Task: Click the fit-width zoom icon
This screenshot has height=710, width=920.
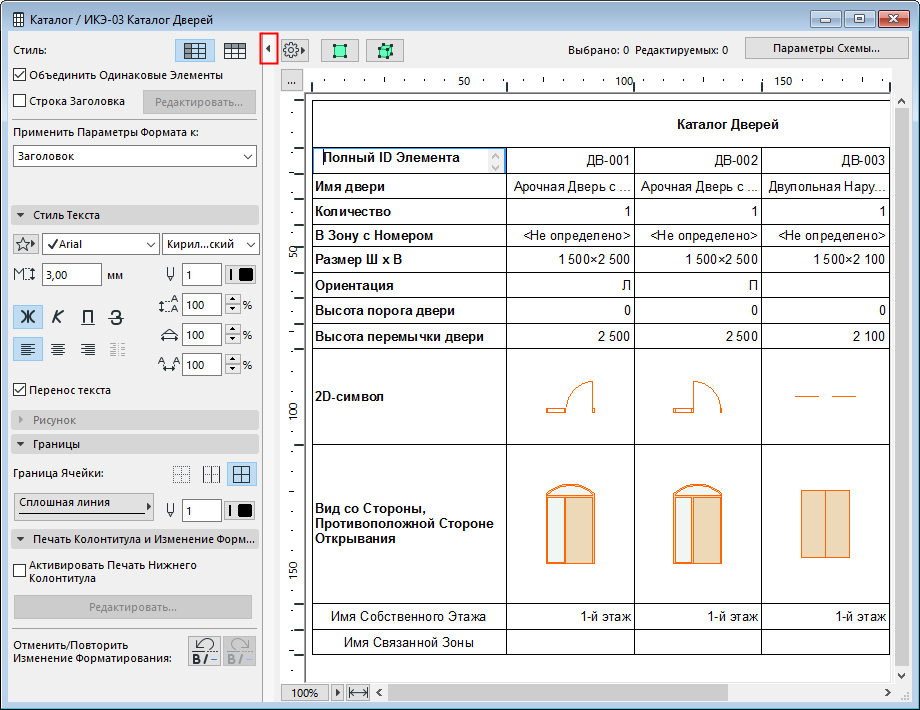Action: [x=358, y=693]
